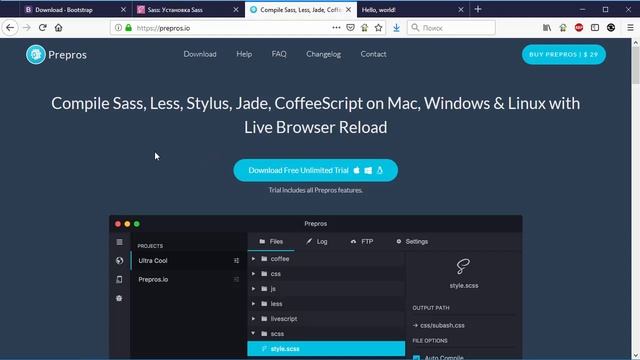The height and width of the screenshot is (360, 640).
Task: Expand the livescript folder arrow
Action: point(253,319)
